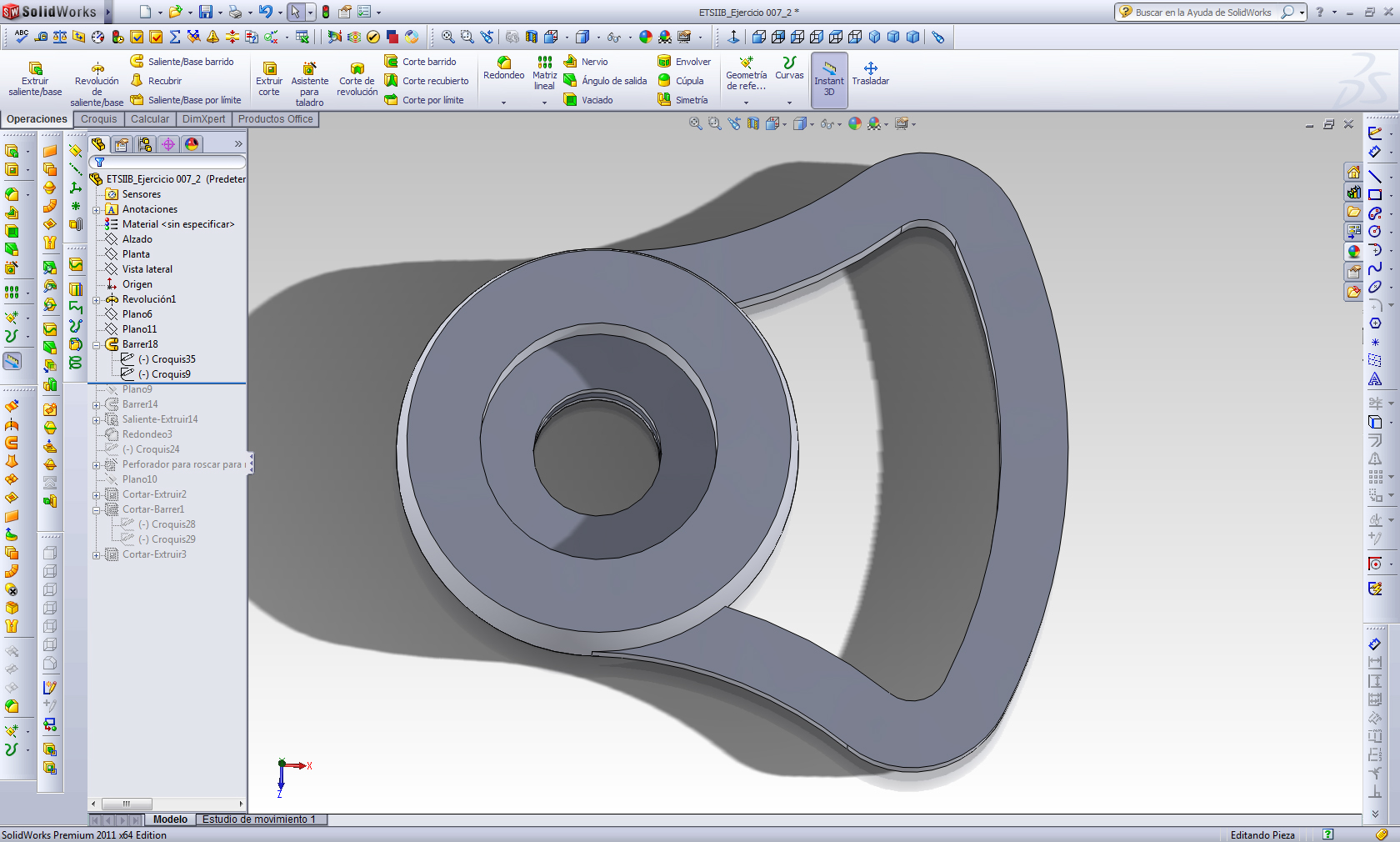This screenshot has width=1400, height=842.
Task: Click the Extruir saliente/base tool
Action: pos(35,78)
